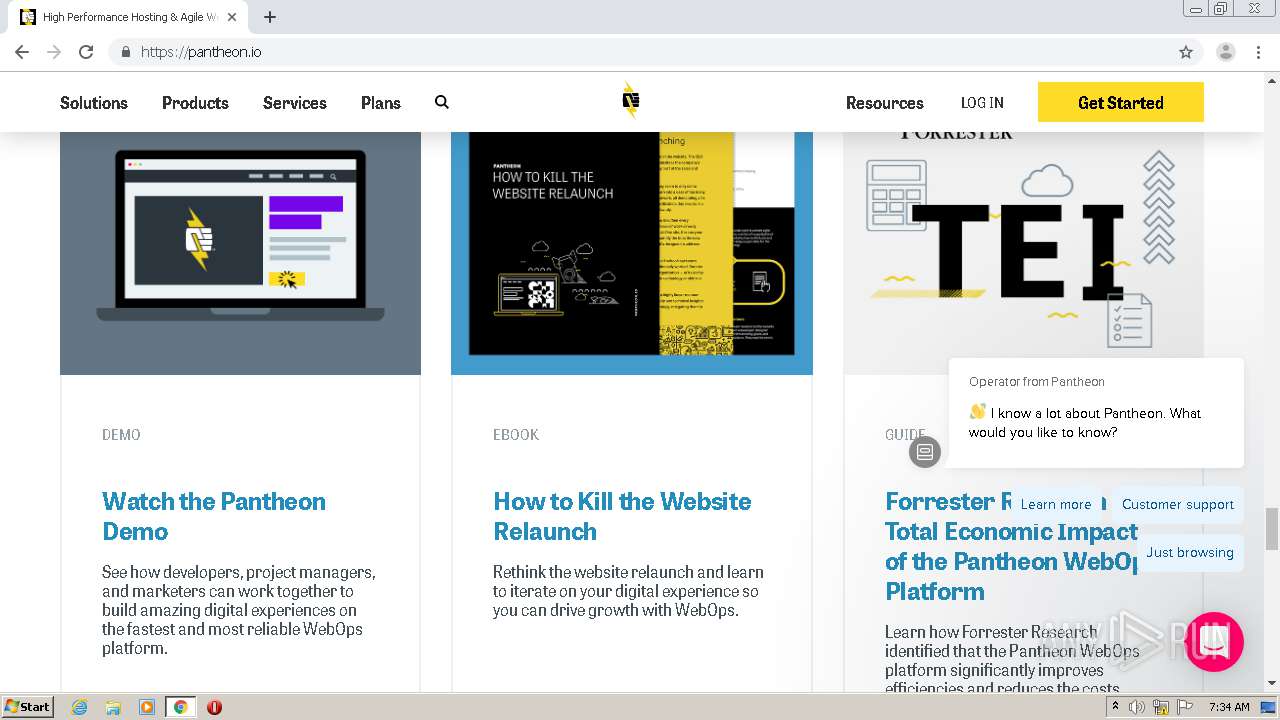Click the action center flag icon

tap(1185, 707)
